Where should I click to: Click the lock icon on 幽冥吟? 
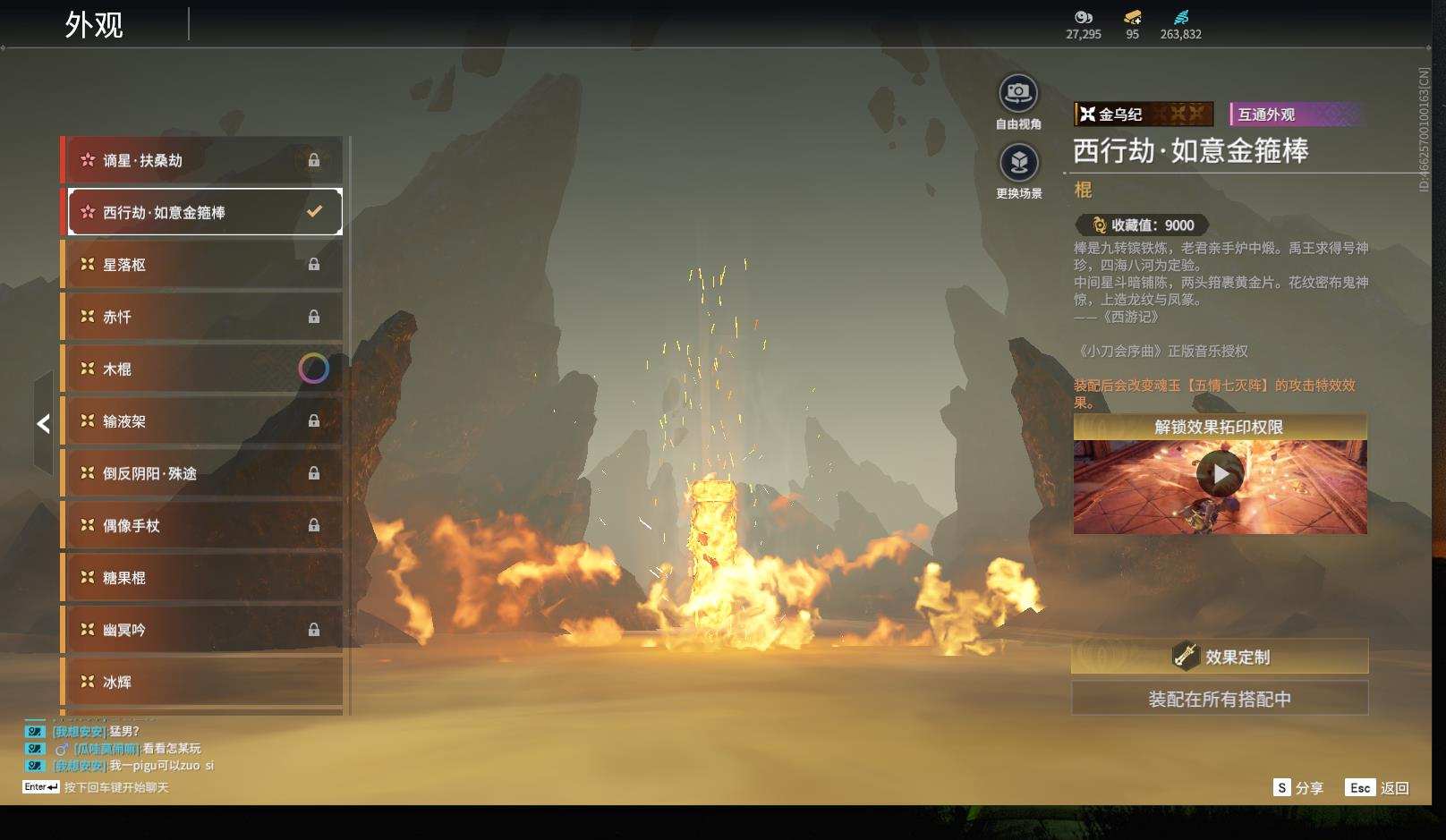pyautogui.click(x=314, y=630)
